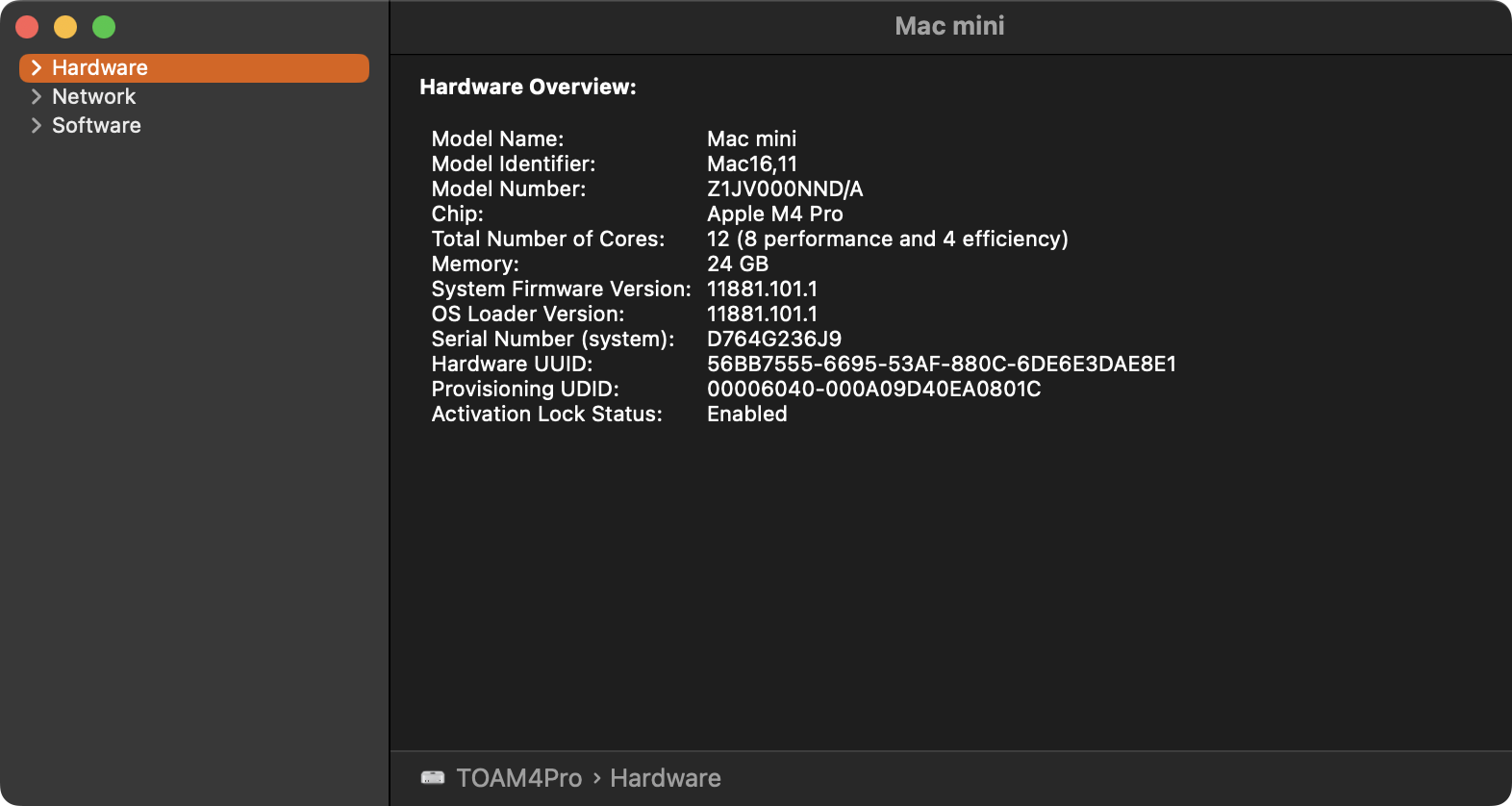
Task: Click the Serial Number (system) label
Action: [553, 339]
